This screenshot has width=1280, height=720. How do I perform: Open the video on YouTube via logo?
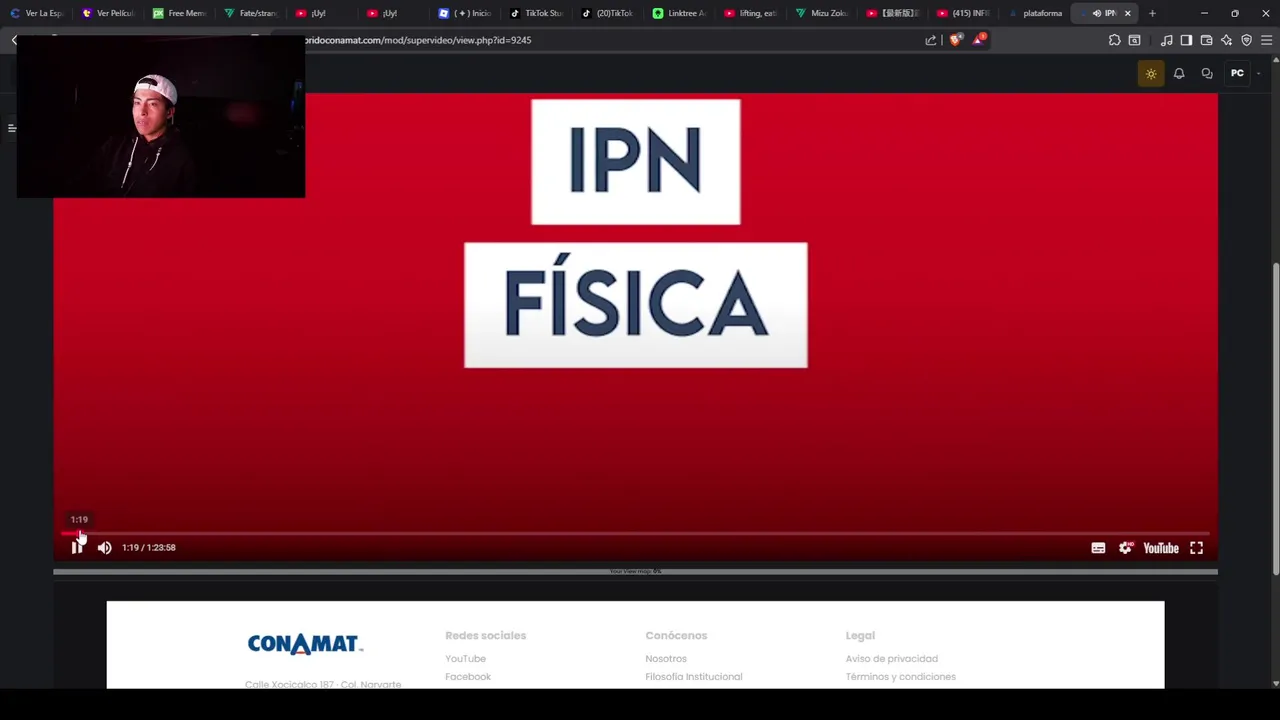point(1161,548)
